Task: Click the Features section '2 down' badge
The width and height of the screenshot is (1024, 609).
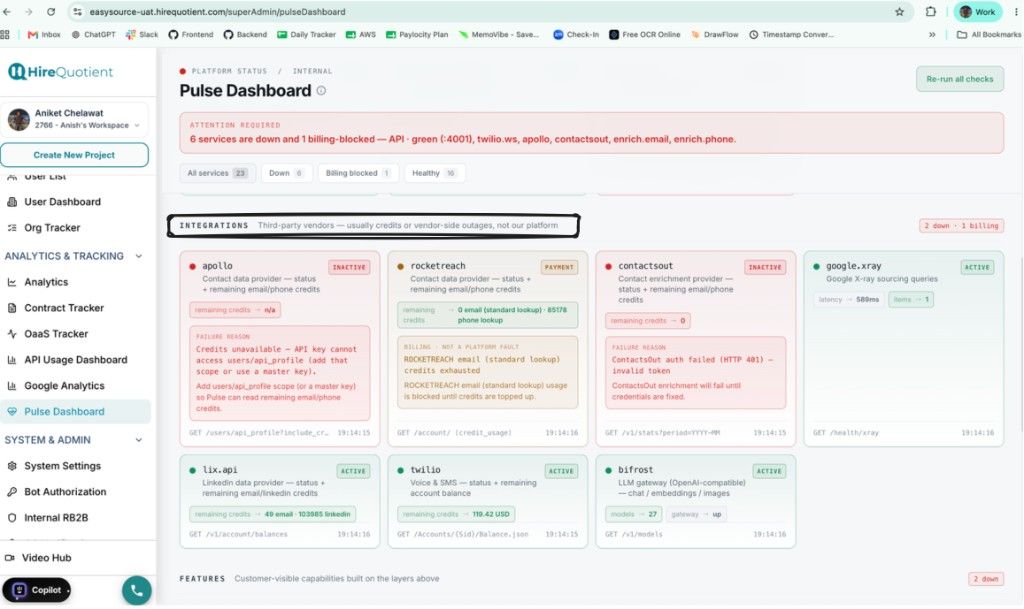Action: click(985, 579)
